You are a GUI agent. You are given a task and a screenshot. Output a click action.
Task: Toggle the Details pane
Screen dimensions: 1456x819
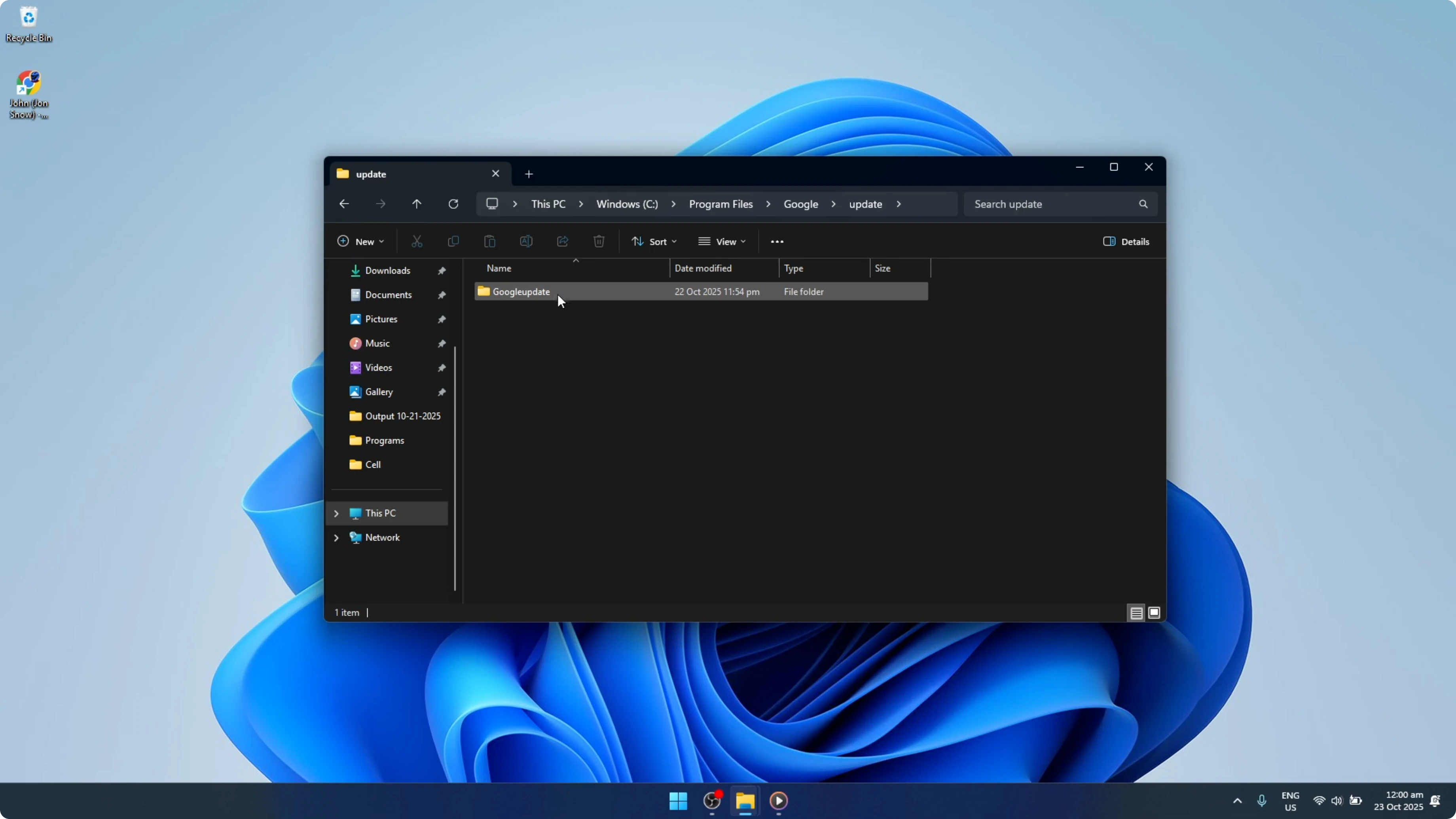coord(1126,241)
